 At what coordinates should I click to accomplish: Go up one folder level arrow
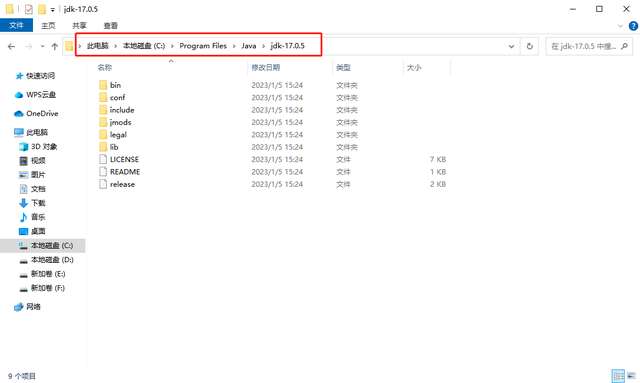click(54, 47)
